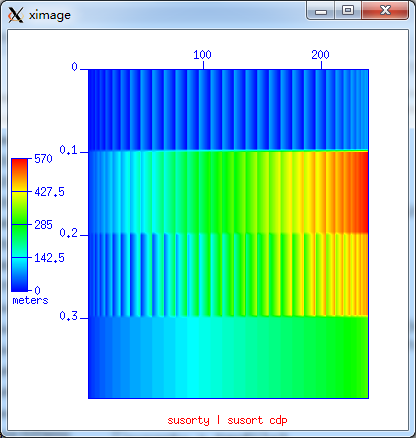Click the legend value 142.5
416x438 pixels.
[x=49, y=258]
